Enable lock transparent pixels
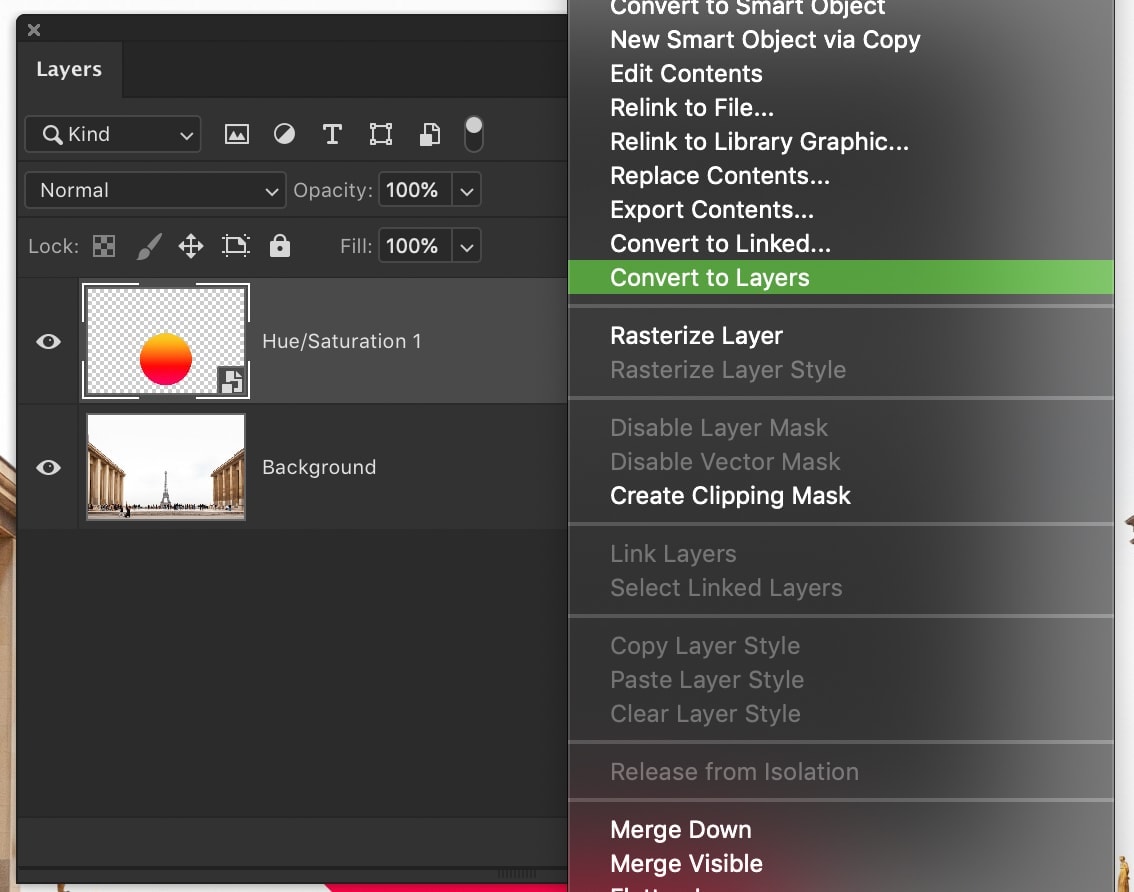 pos(104,245)
